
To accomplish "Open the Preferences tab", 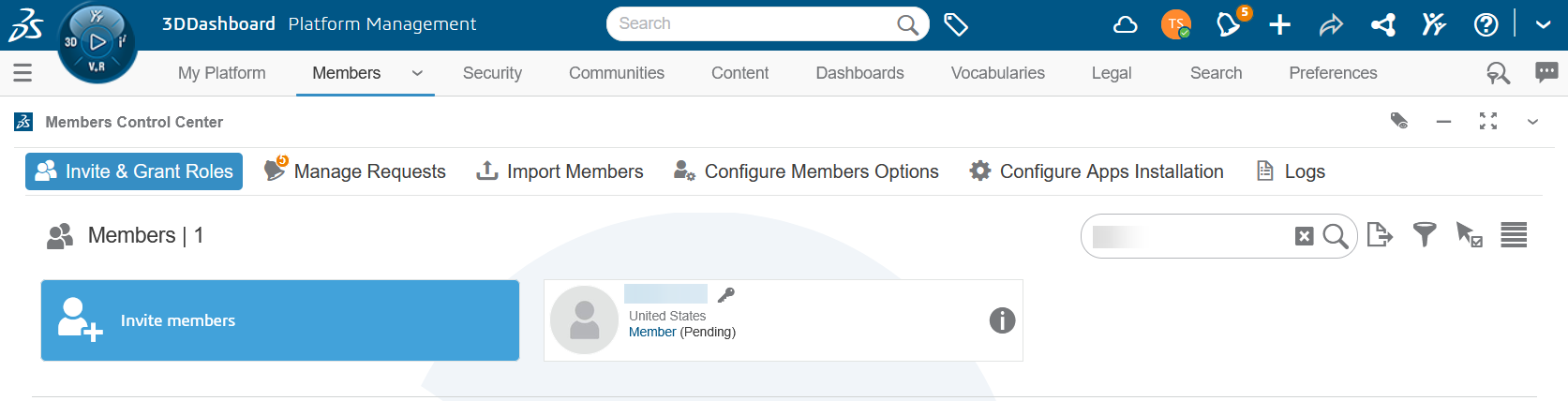I will (x=1333, y=73).
